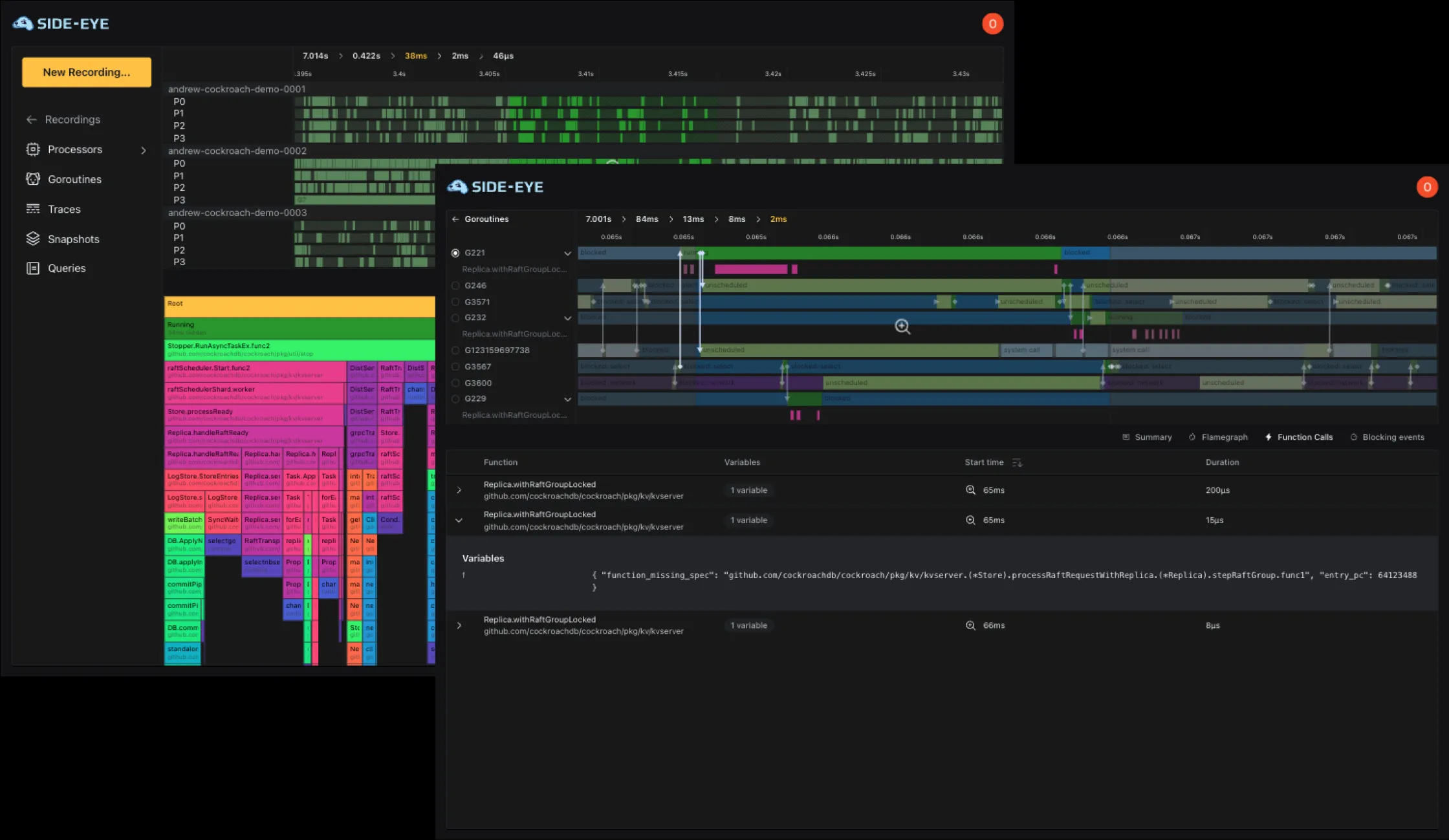Click the back arrow next to Recordings
The image size is (1449, 840).
[30, 119]
